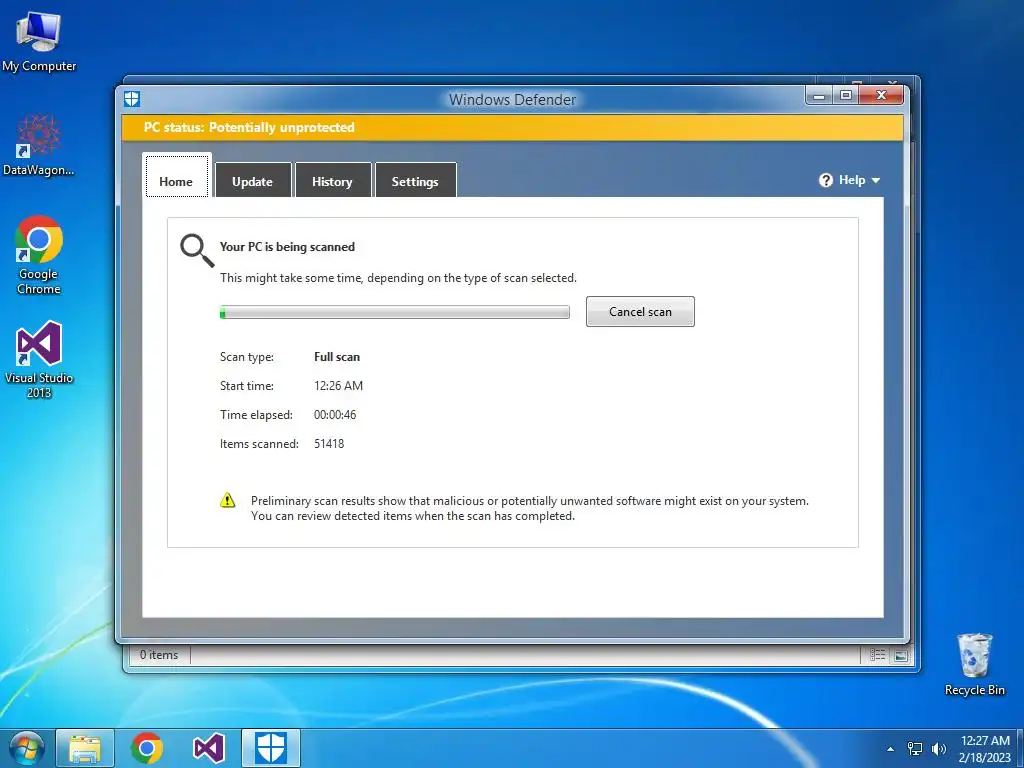
Task: Activate Windows Defender taskbar button
Action: click(x=270, y=748)
